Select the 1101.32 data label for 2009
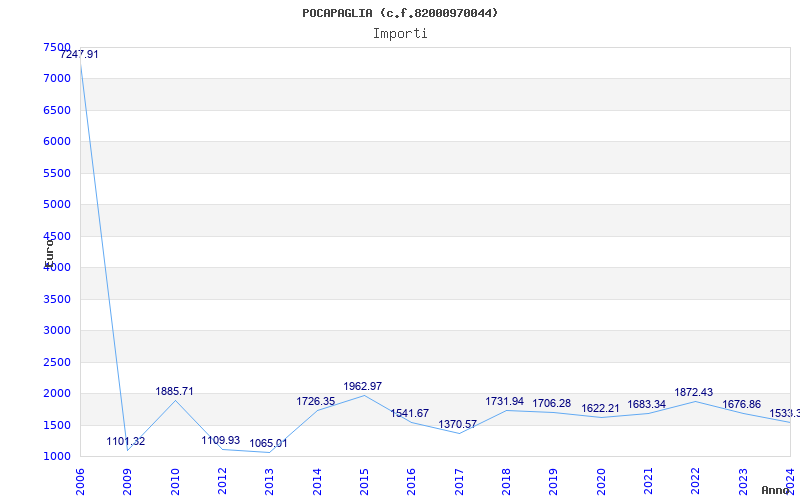This screenshot has width=800, height=500. 126,441
